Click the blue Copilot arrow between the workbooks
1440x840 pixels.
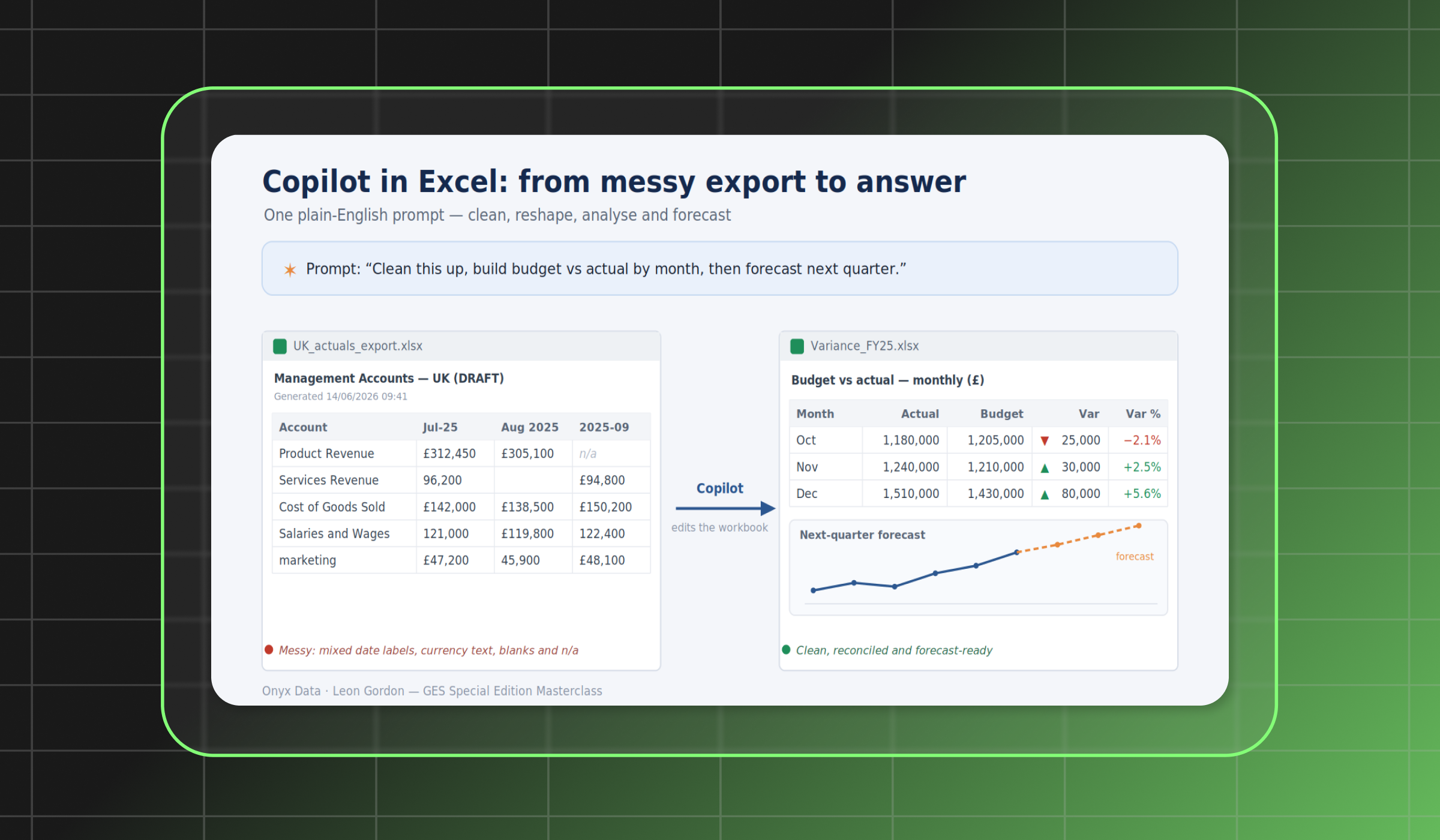click(725, 508)
